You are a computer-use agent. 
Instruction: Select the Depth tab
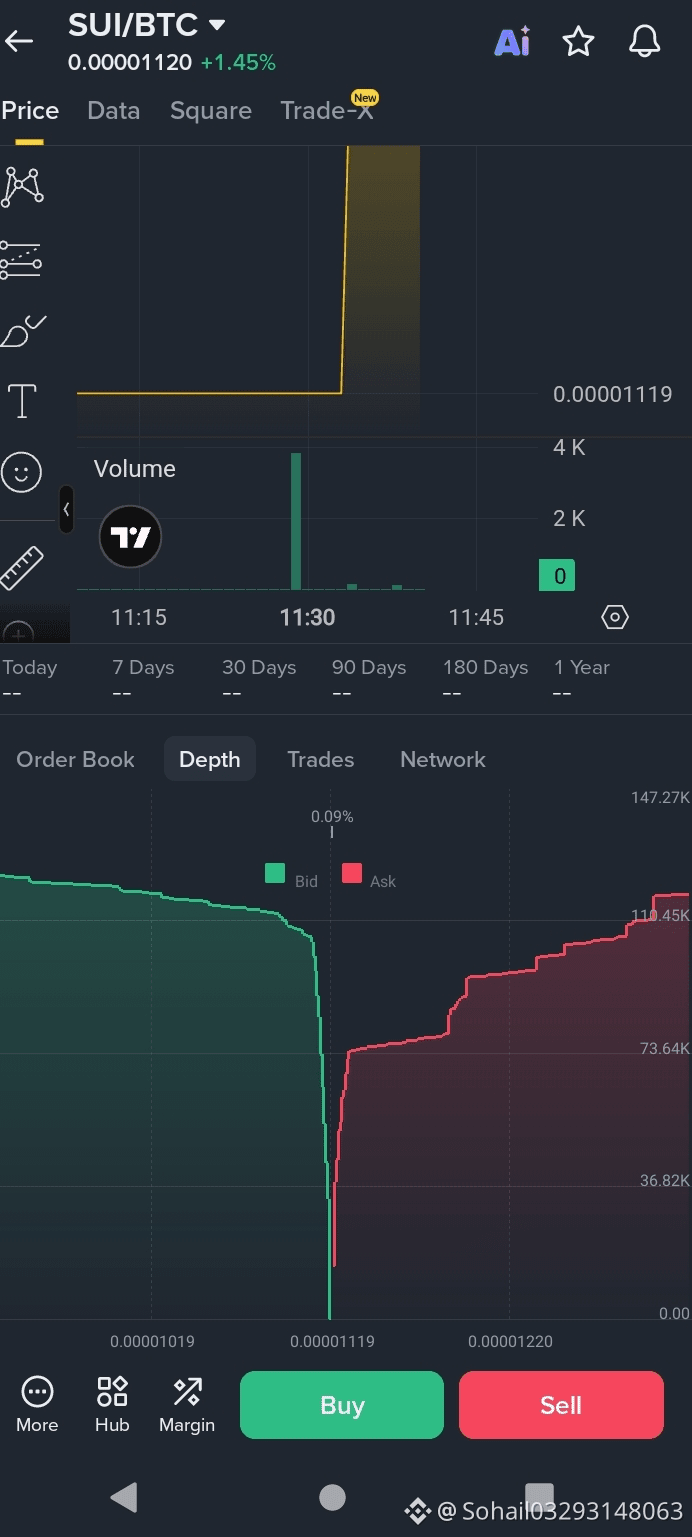pyautogui.click(x=210, y=759)
